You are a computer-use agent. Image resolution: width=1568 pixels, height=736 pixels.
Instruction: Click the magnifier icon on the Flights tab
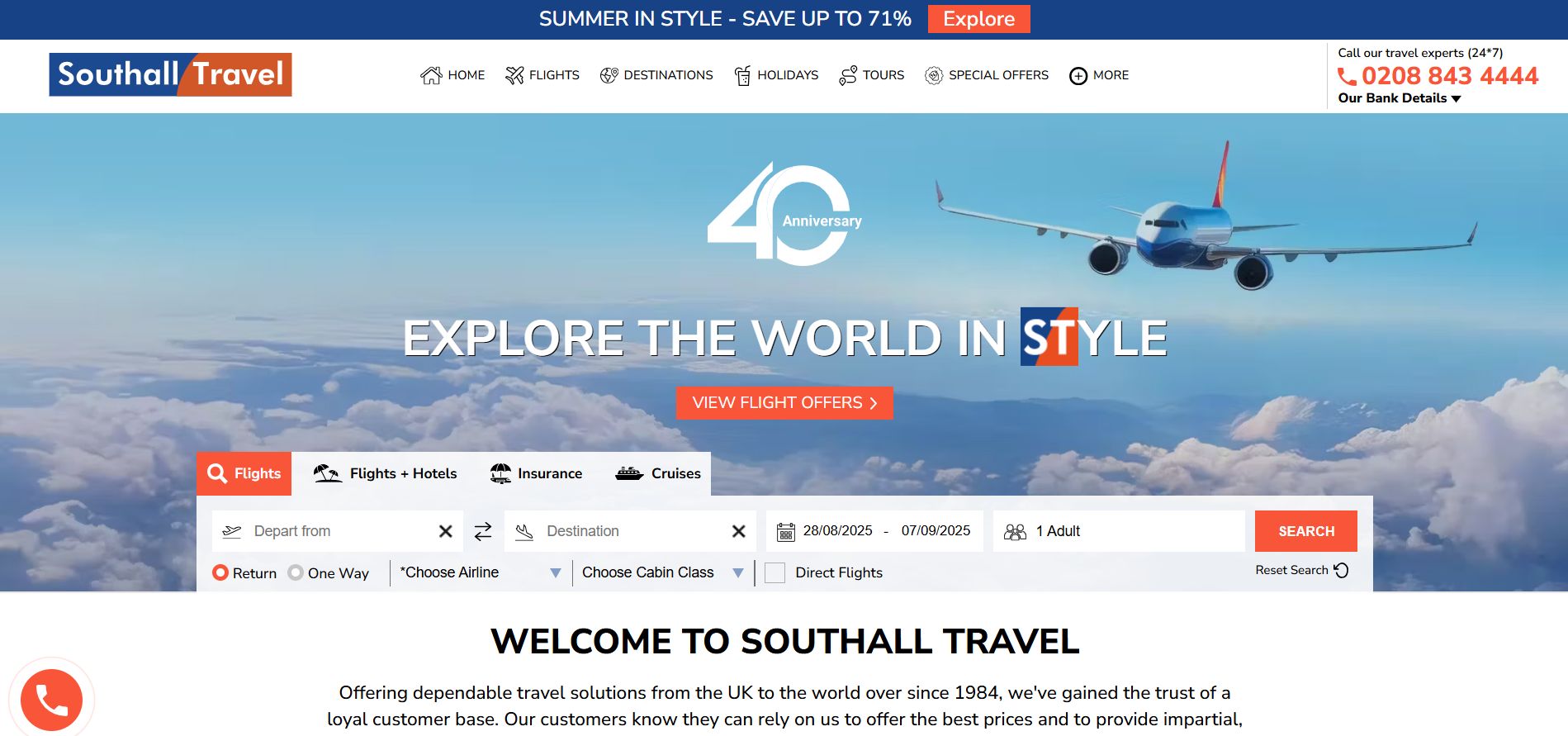pyautogui.click(x=217, y=473)
